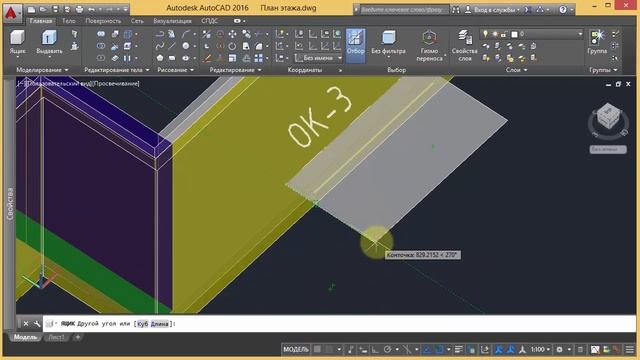Toggle grid display in the status bar
Viewport: 640px width, 360px height.
(x=317, y=349)
